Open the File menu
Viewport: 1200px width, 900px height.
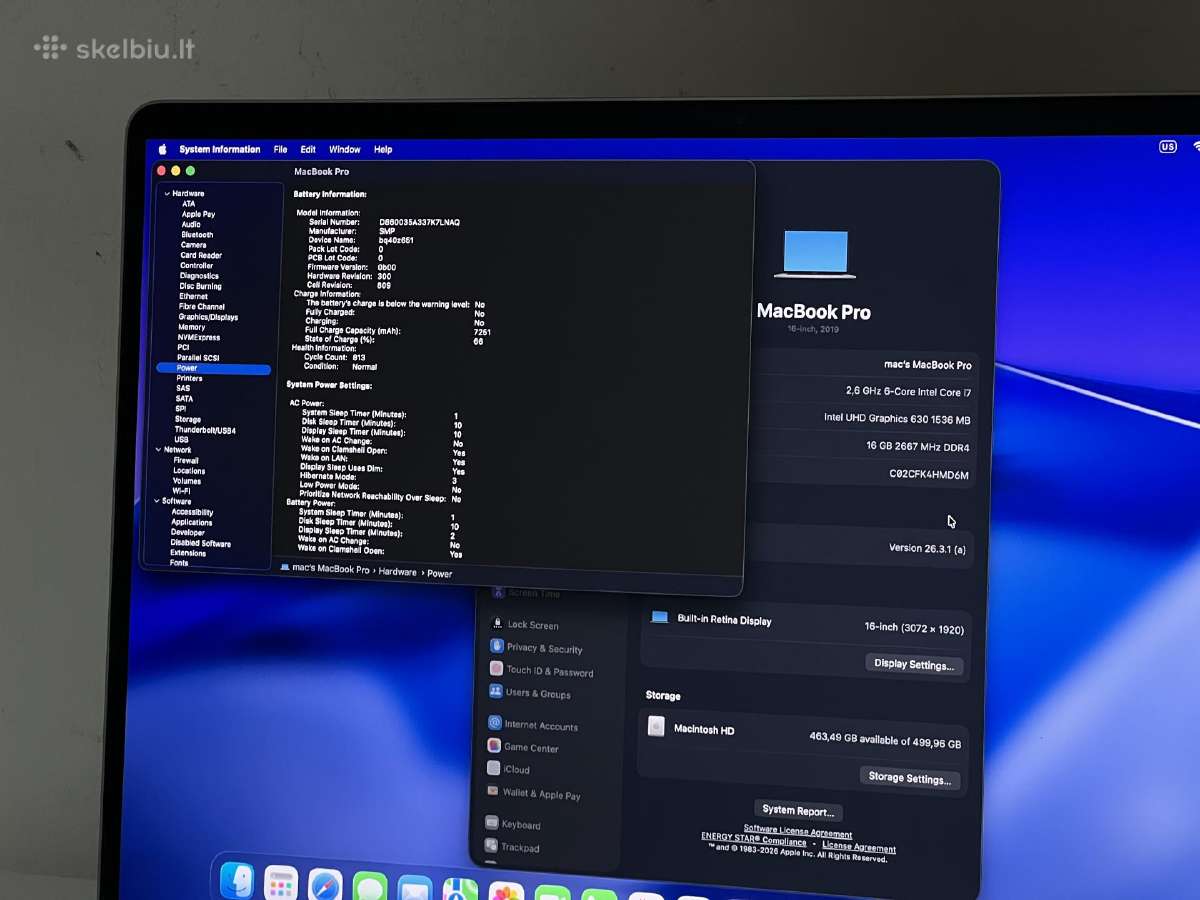point(280,149)
